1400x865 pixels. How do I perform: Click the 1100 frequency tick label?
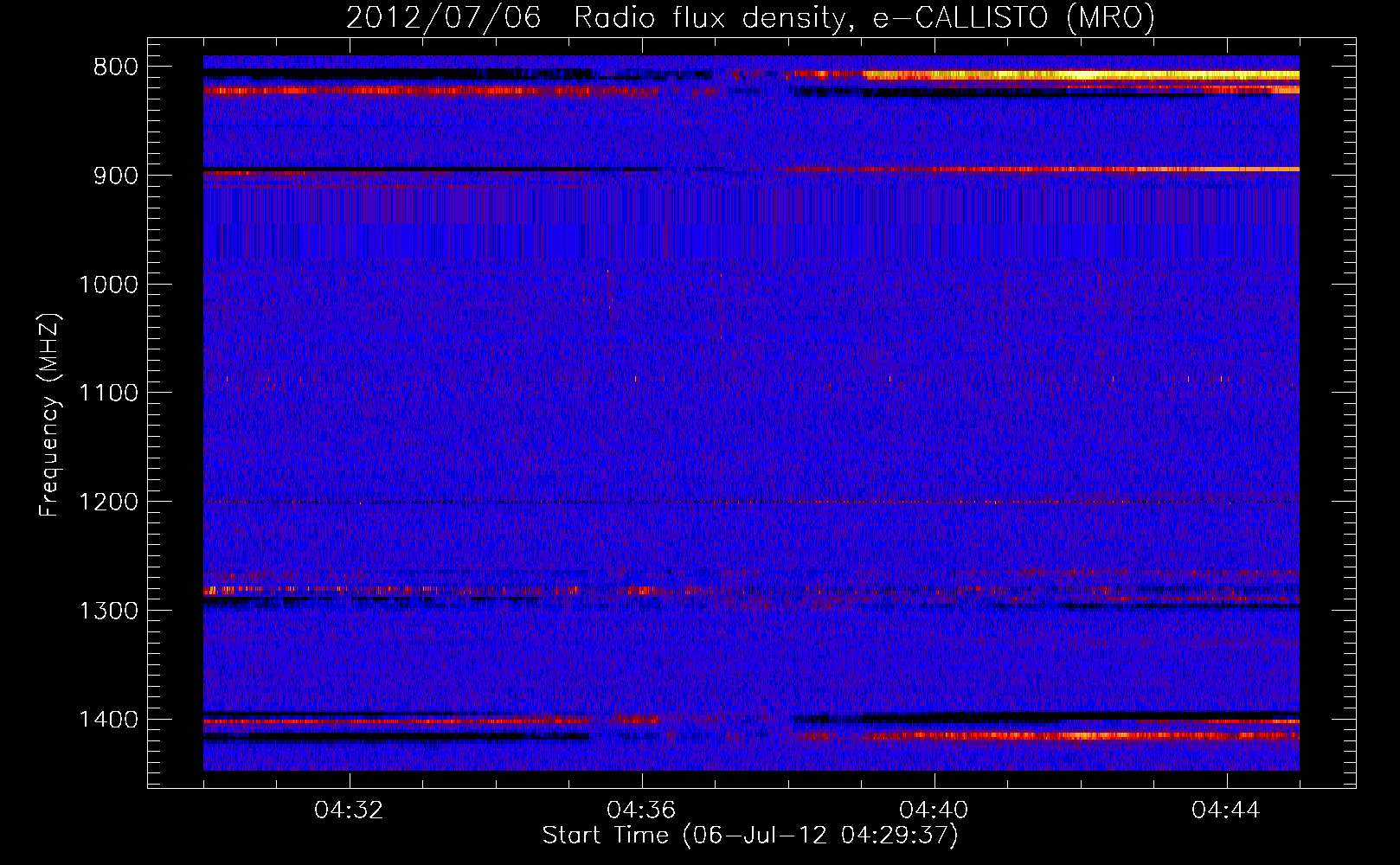click(x=108, y=394)
